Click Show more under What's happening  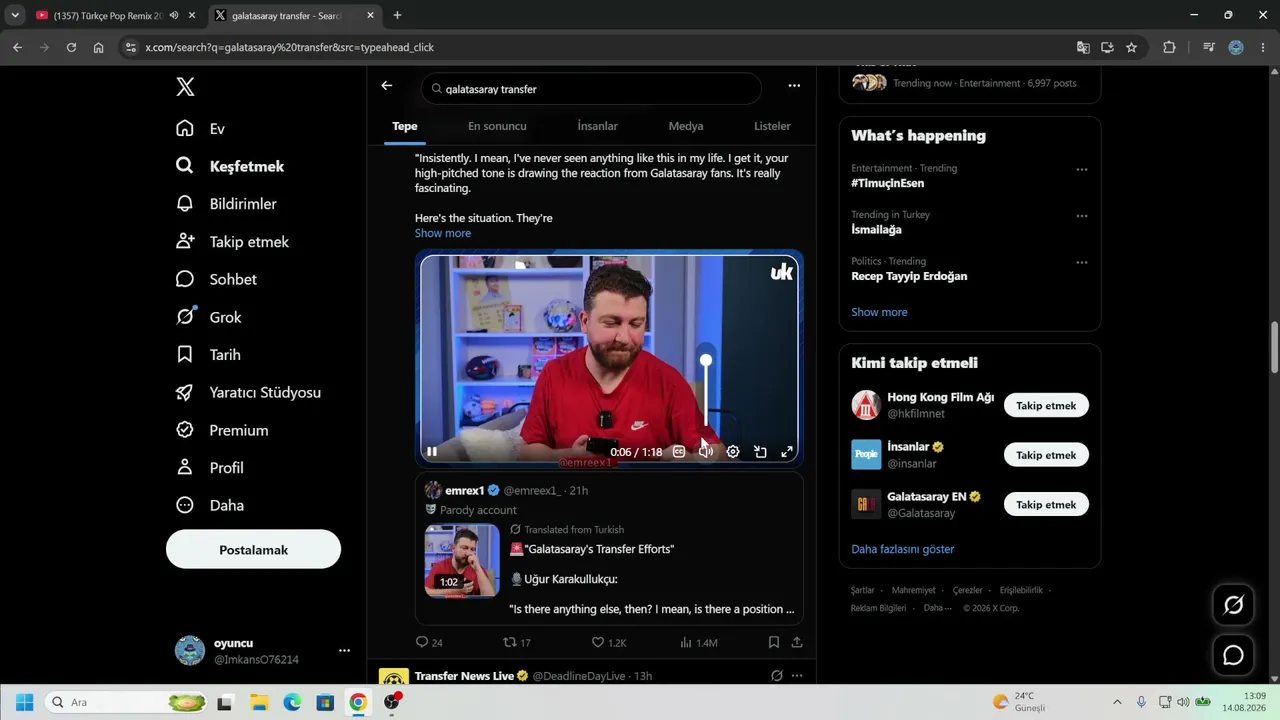[879, 312]
